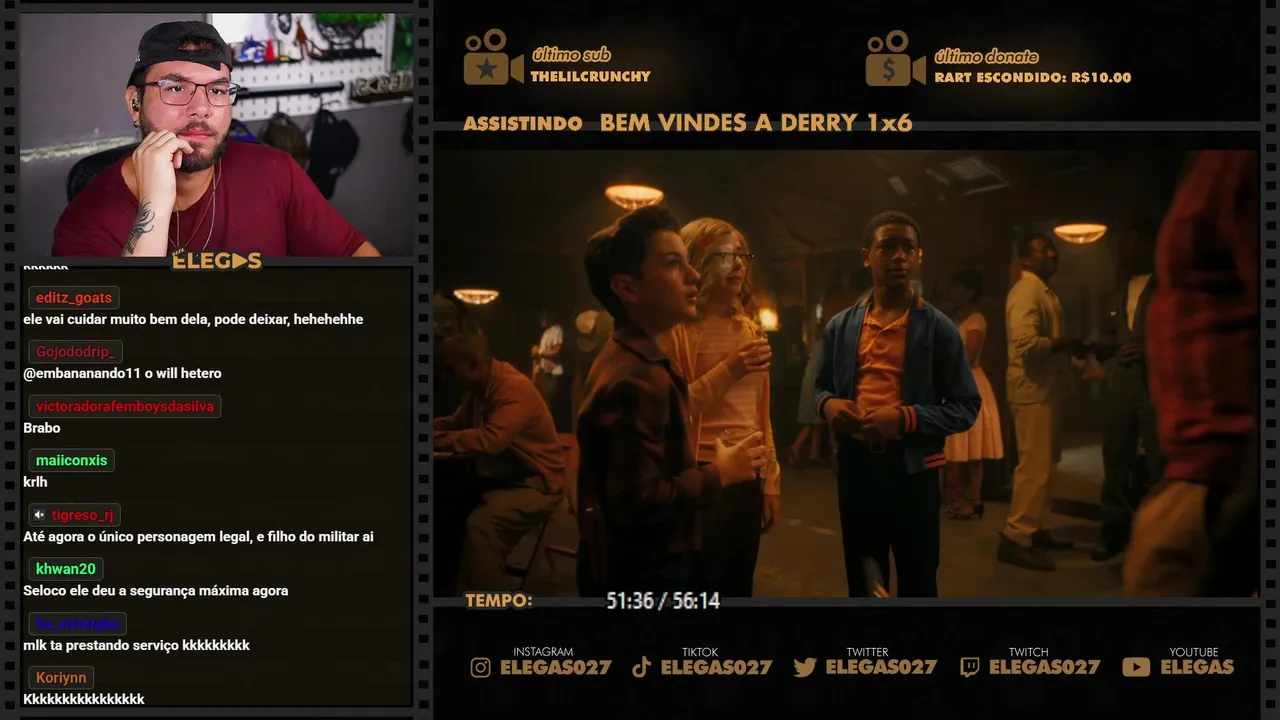Click the title 'BEM VINDES A DERRY 1x6'

pyautogui.click(x=756, y=123)
